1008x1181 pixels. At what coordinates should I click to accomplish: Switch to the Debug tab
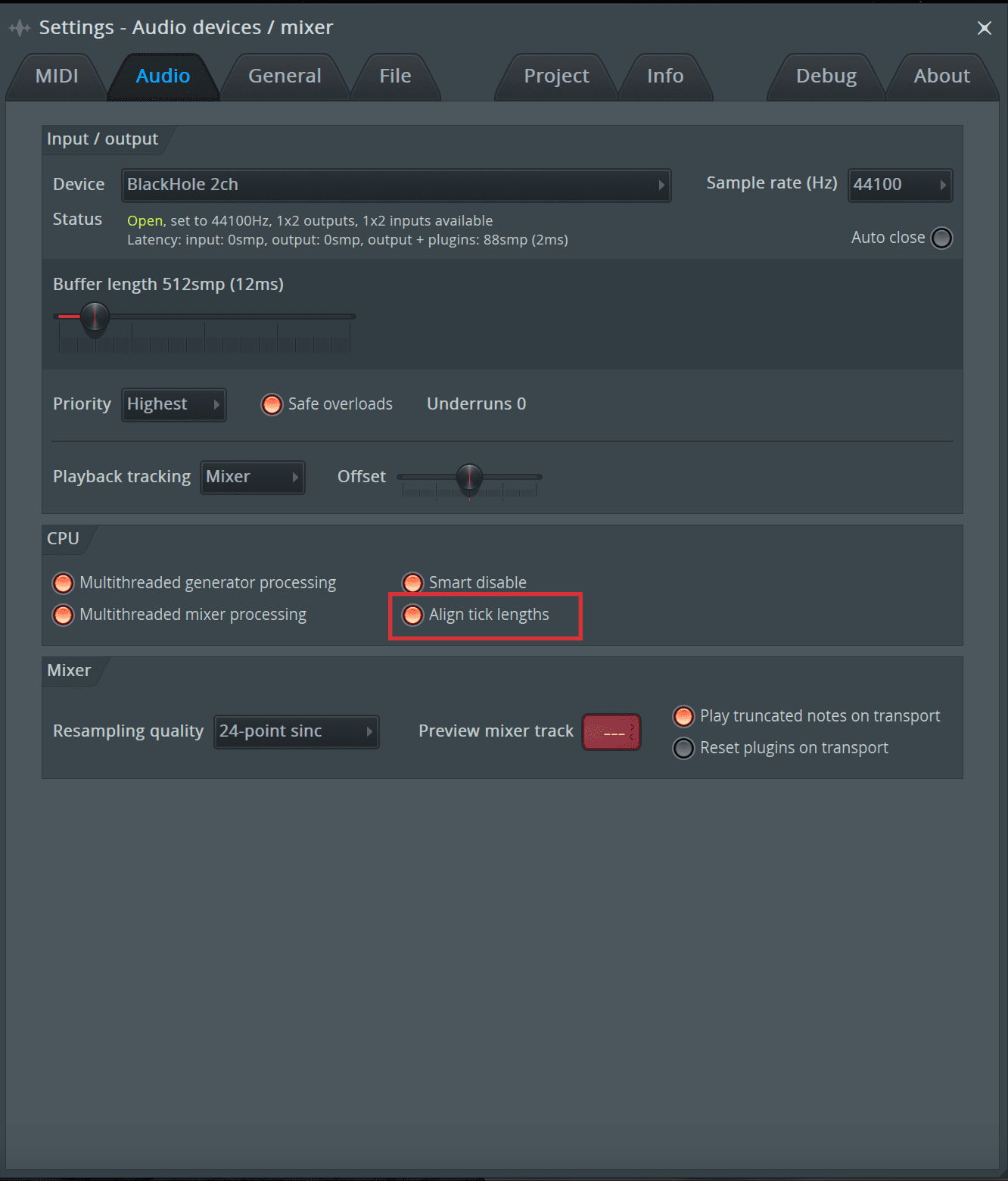pyautogui.click(x=826, y=76)
